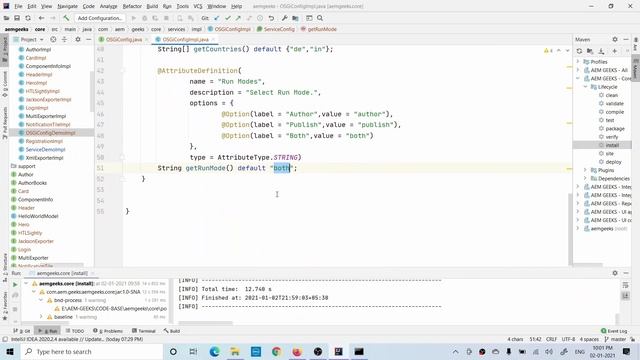
Task: Click the Back navigation arrow
Action: coord(41,18)
